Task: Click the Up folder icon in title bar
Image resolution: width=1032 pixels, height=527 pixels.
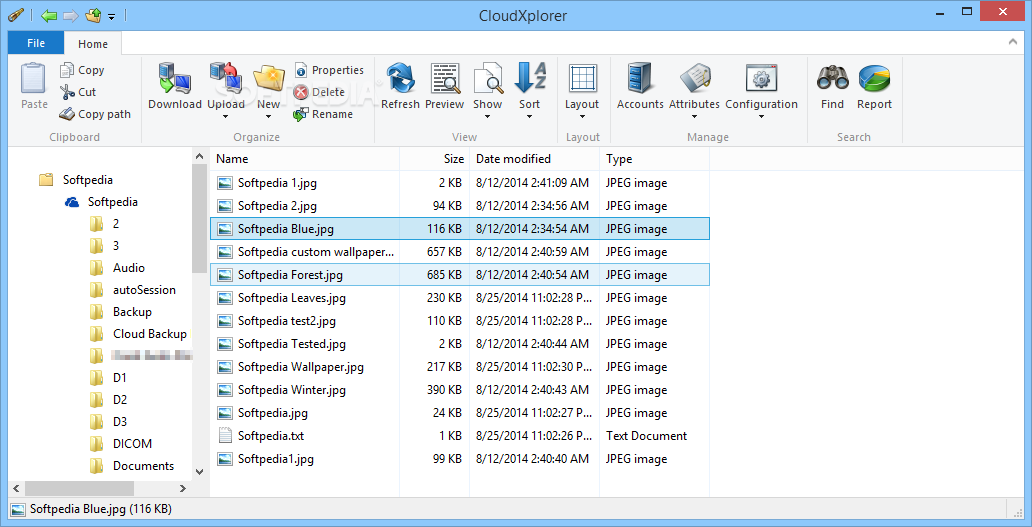Action: click(x=92, y=15)
